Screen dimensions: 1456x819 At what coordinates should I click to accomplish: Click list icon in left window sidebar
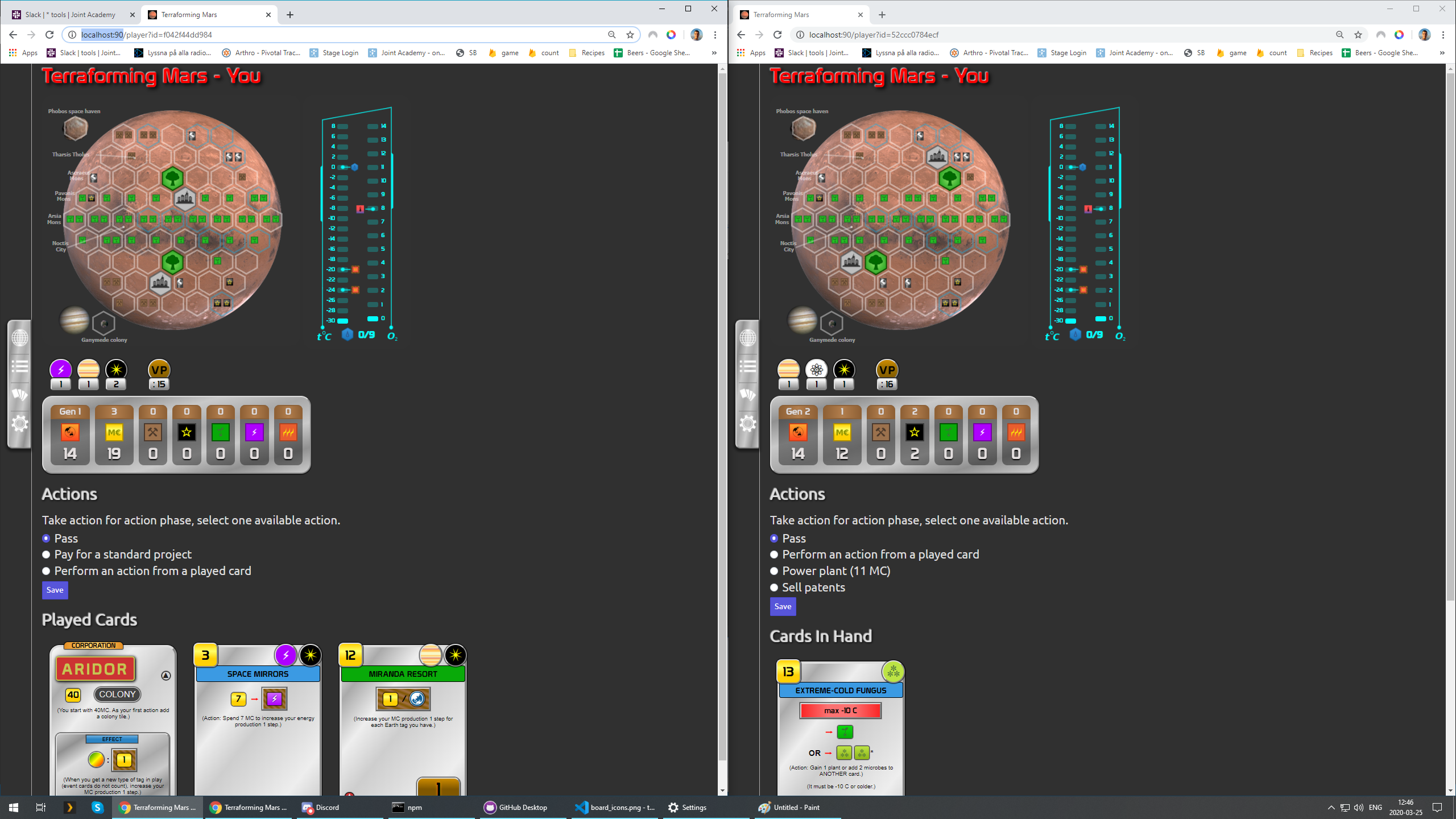point(20,366)
